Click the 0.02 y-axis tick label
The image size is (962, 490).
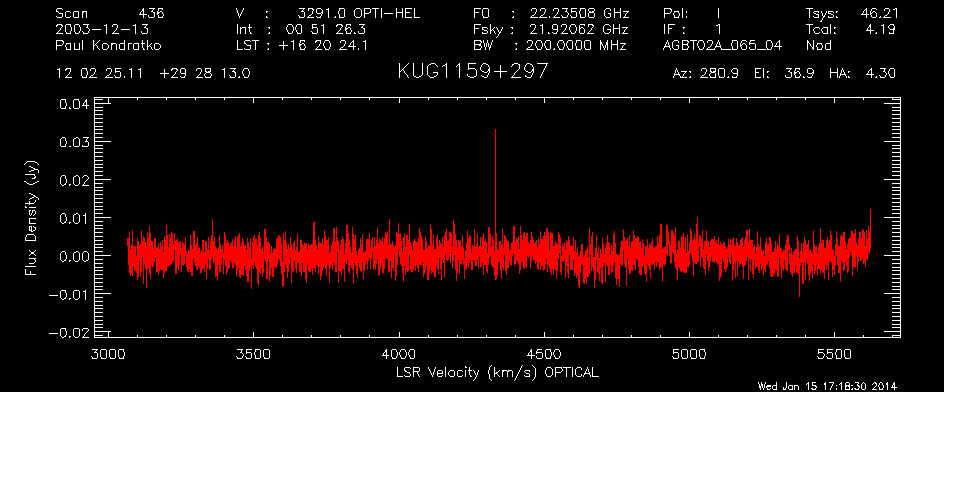pos(74,180)
